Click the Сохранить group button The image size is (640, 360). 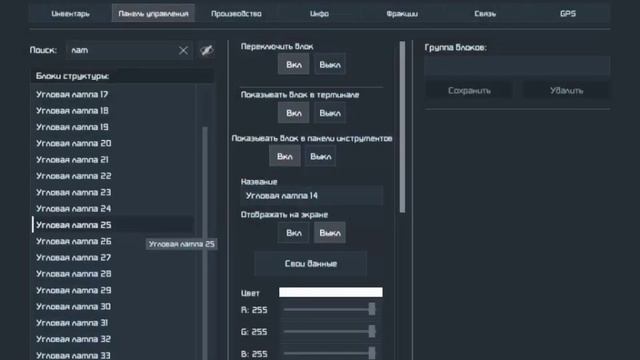(469, 91)
